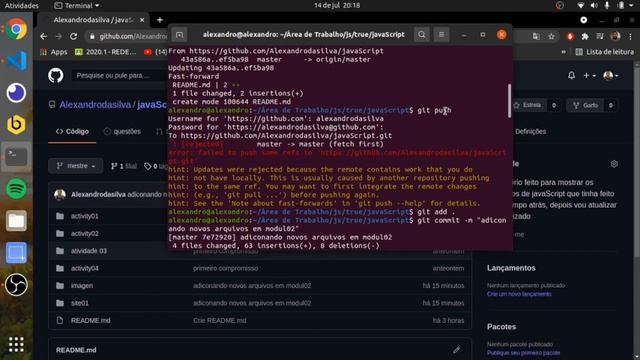Open the yellow 'b' app in dock
This screenshot has width=640, height=360.
pos(16,124)
